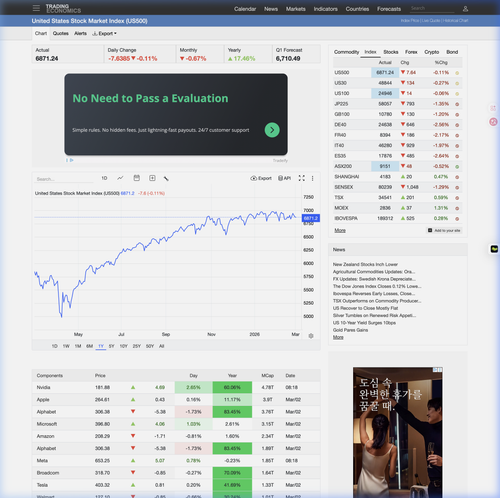Click More below the news headlines

pyautogui.click(x=338, y=337)
